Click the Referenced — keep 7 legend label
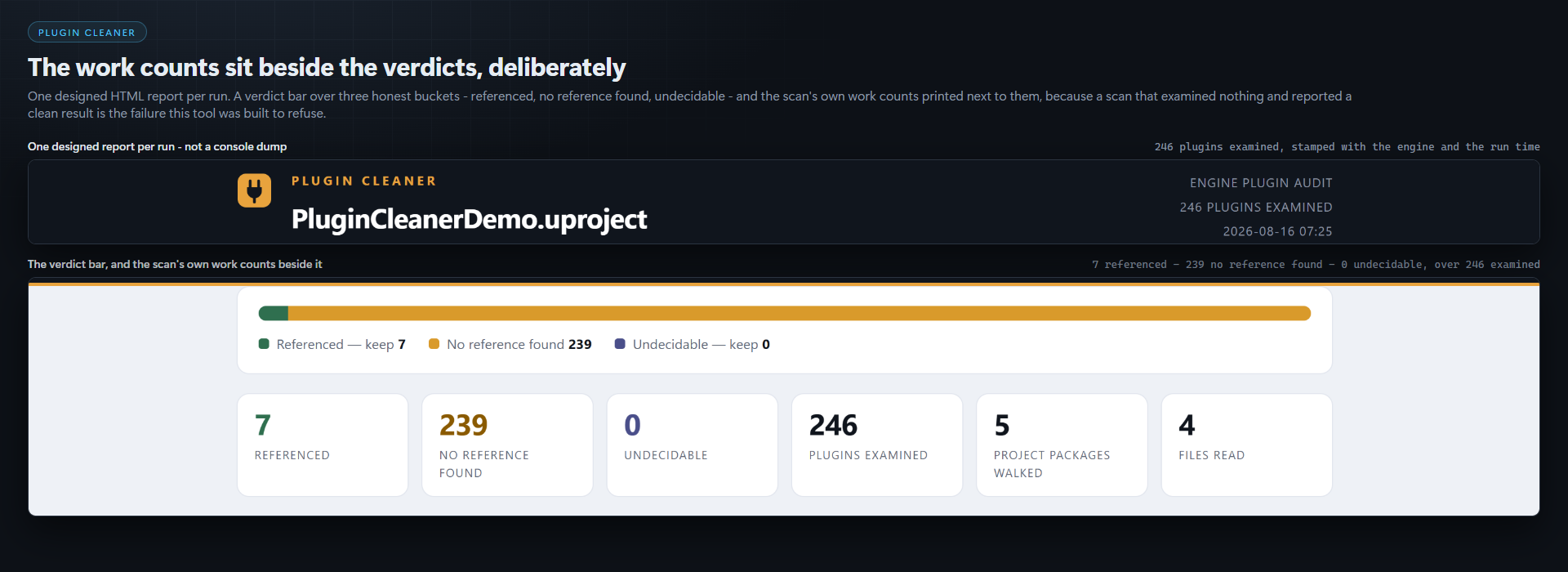The height and width of the screenshot is (572, 1568). coord(341,344)
